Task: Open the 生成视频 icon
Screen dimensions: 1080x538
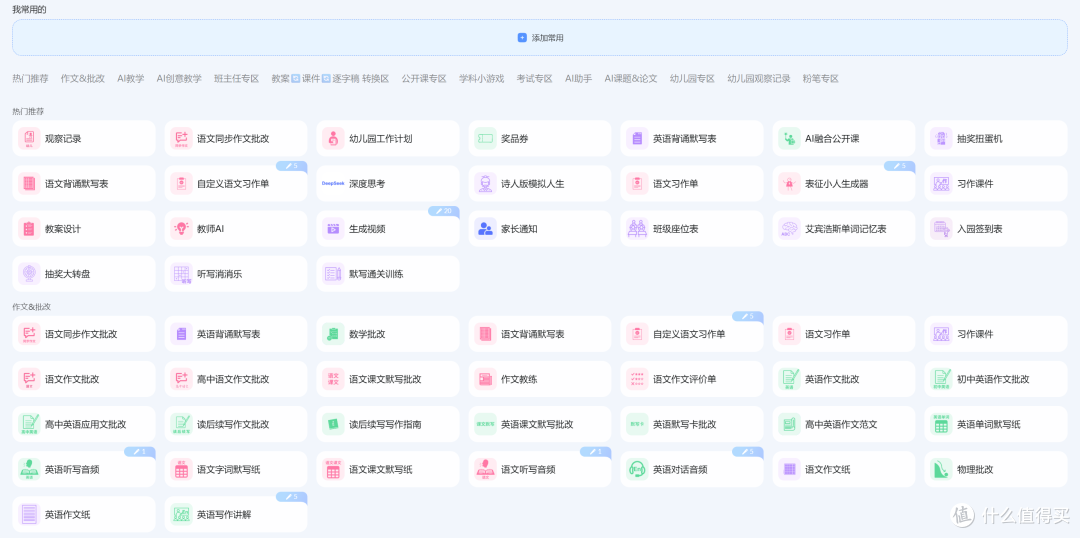Action: [333, 229]
